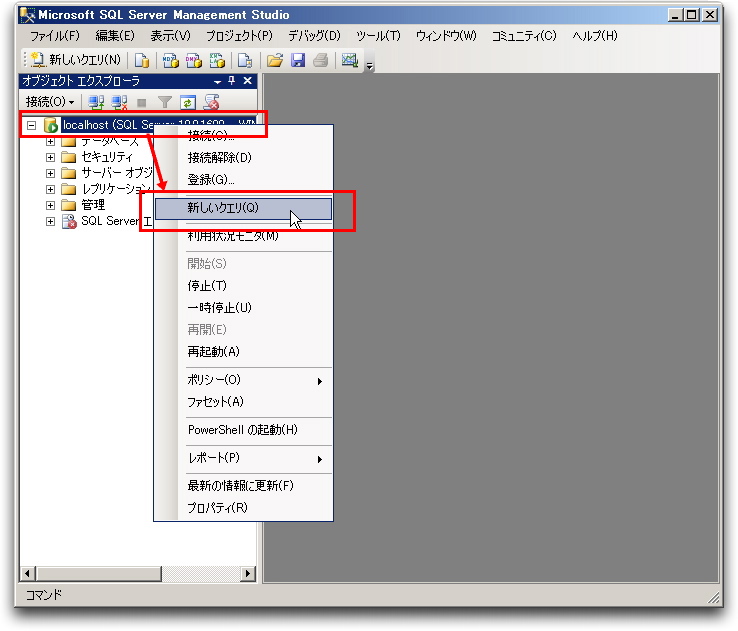Choose 接続解除(D) in the context menu
This screenshot has width=738, height=631.
[x=243, y=158]
